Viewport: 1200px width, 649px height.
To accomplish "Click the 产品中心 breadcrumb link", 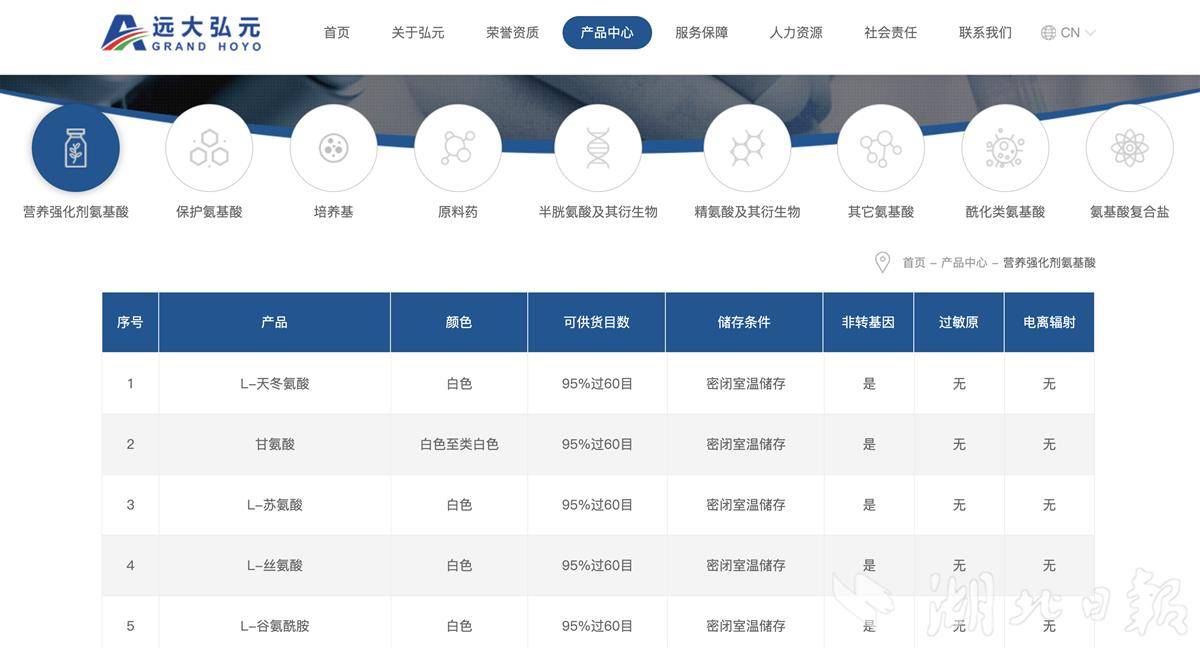I will point(963,263).
